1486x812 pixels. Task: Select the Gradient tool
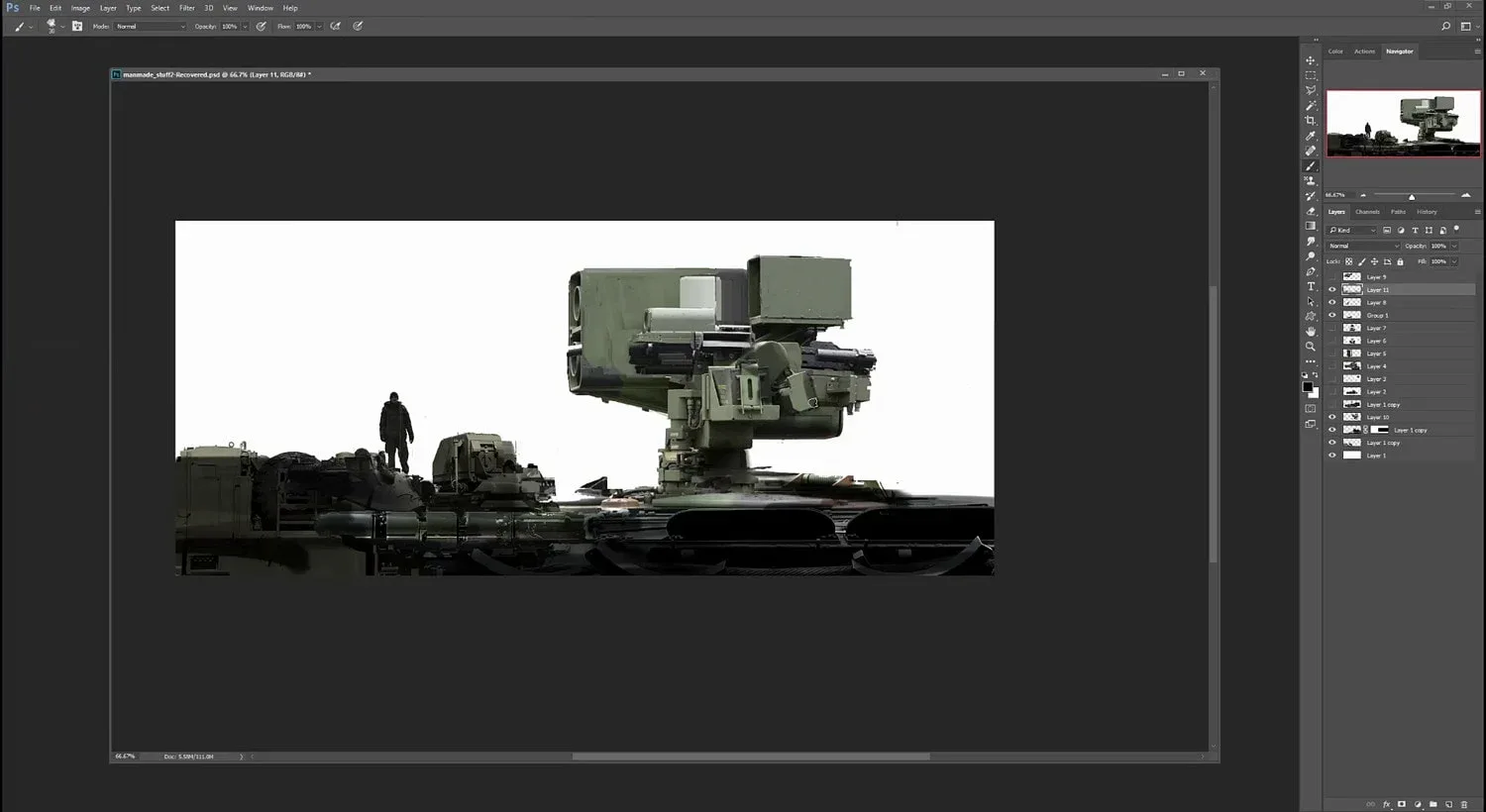(x=1311, y=224)
